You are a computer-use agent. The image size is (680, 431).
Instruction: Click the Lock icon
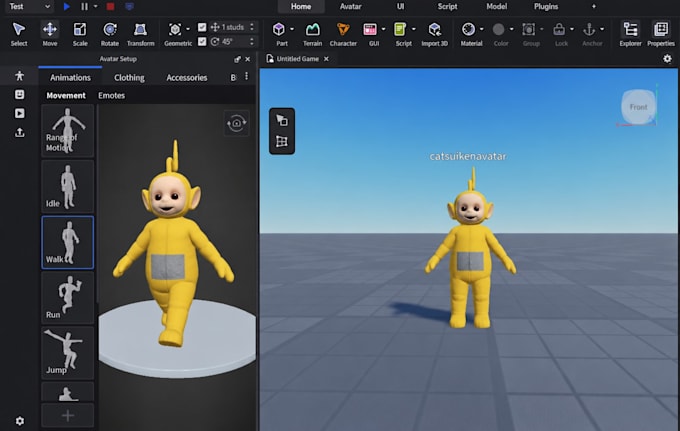559,29
